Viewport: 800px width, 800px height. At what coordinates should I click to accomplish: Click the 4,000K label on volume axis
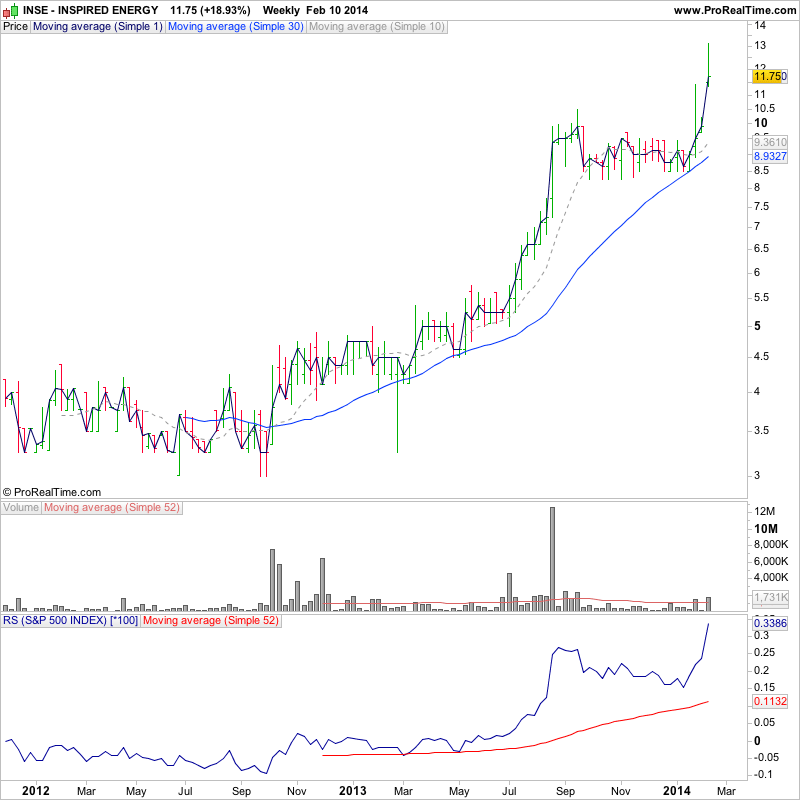point(771,577)
